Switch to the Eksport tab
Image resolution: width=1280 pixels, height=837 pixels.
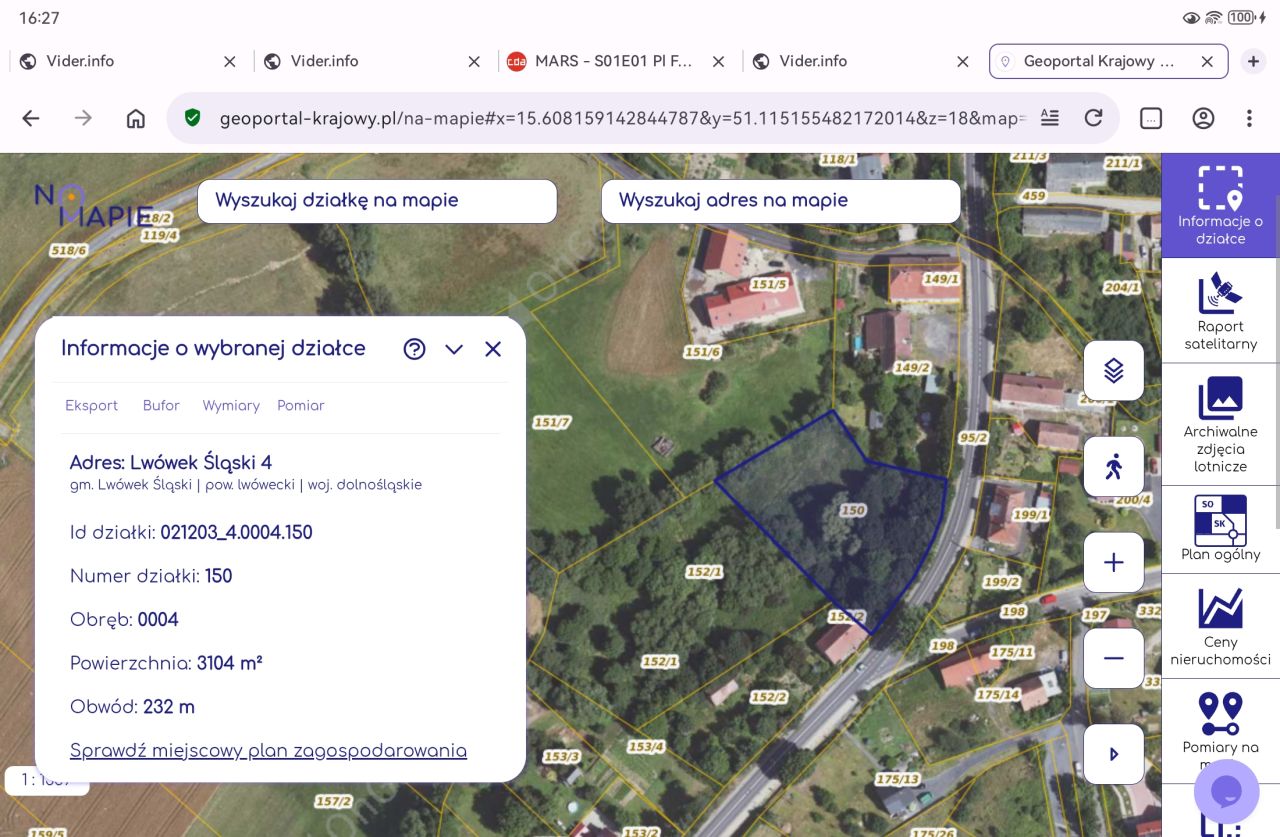[91, 405]
